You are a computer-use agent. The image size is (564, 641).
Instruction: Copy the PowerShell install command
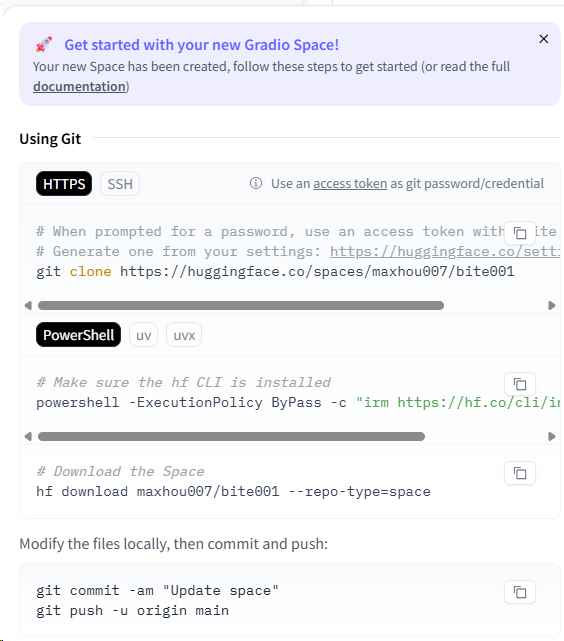coord(520,384)
